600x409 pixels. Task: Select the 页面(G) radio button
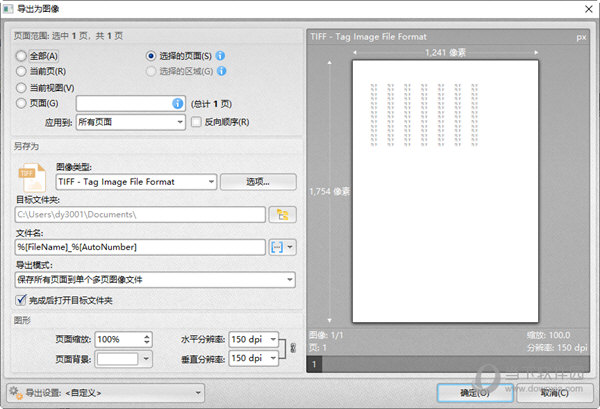click(x=21, y=103)
